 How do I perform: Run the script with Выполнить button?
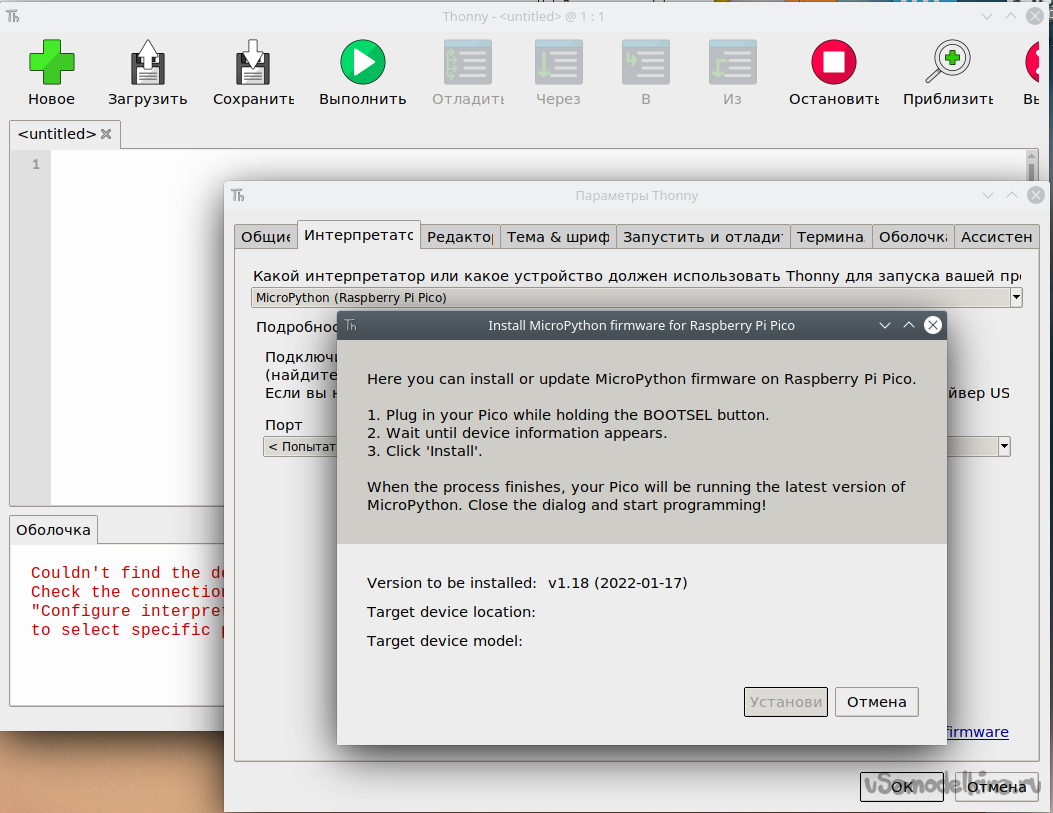363,62
